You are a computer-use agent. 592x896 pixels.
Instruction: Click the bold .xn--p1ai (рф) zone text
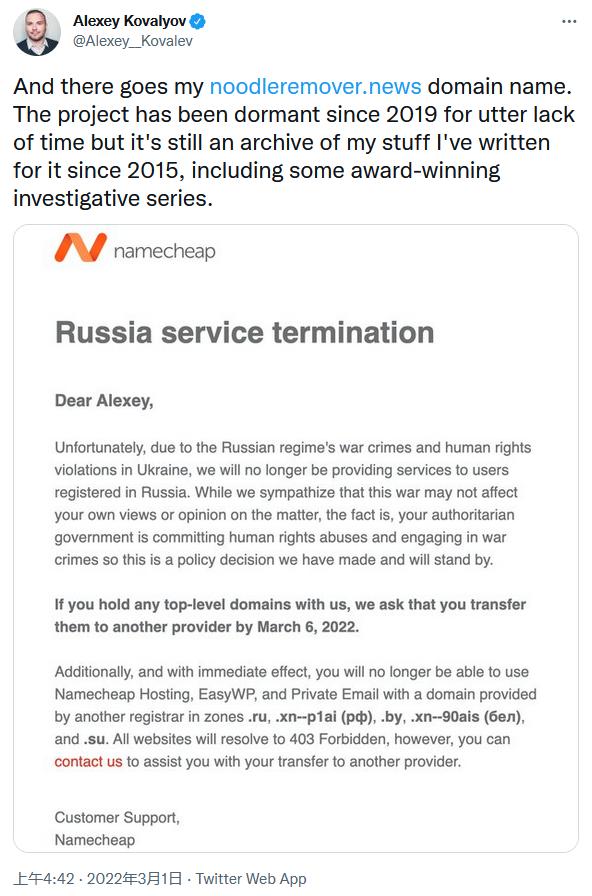[323, 717]
